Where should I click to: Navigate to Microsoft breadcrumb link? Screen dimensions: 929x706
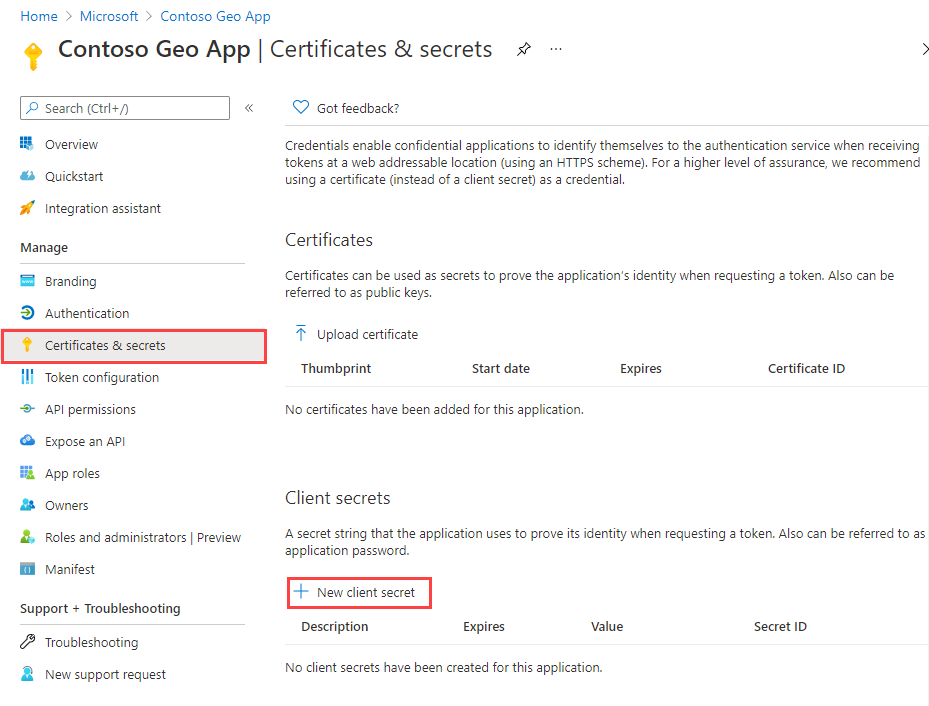coord(110,16)
